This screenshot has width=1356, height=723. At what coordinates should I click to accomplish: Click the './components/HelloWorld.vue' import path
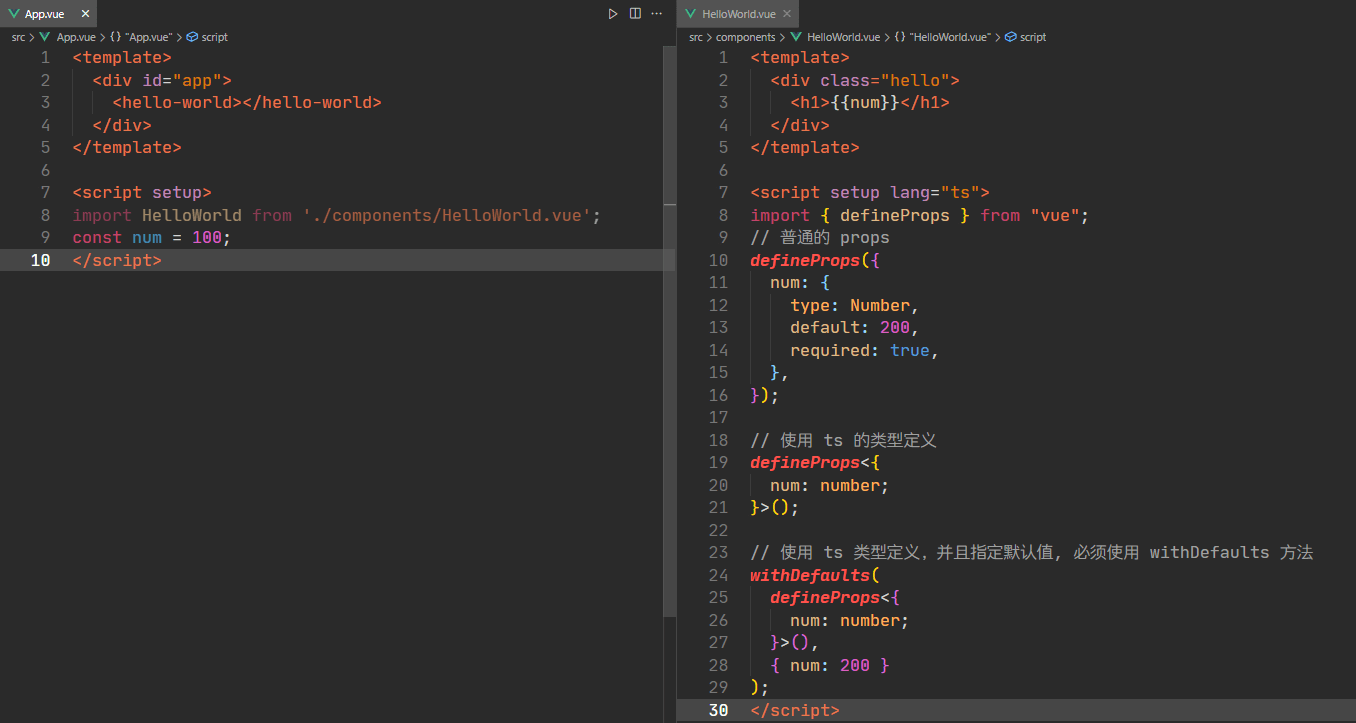pyautogui.click(x=447, y=215)
